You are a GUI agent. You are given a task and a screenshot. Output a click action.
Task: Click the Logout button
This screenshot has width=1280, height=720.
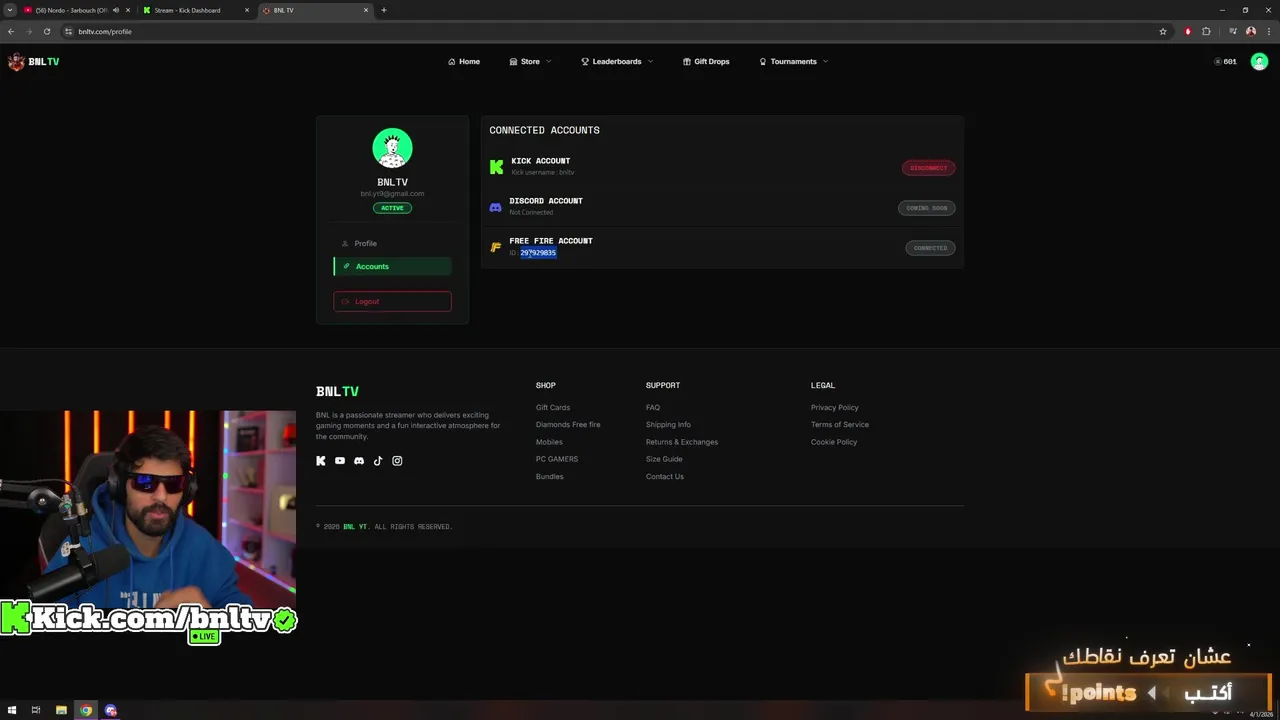coord(392,301)
